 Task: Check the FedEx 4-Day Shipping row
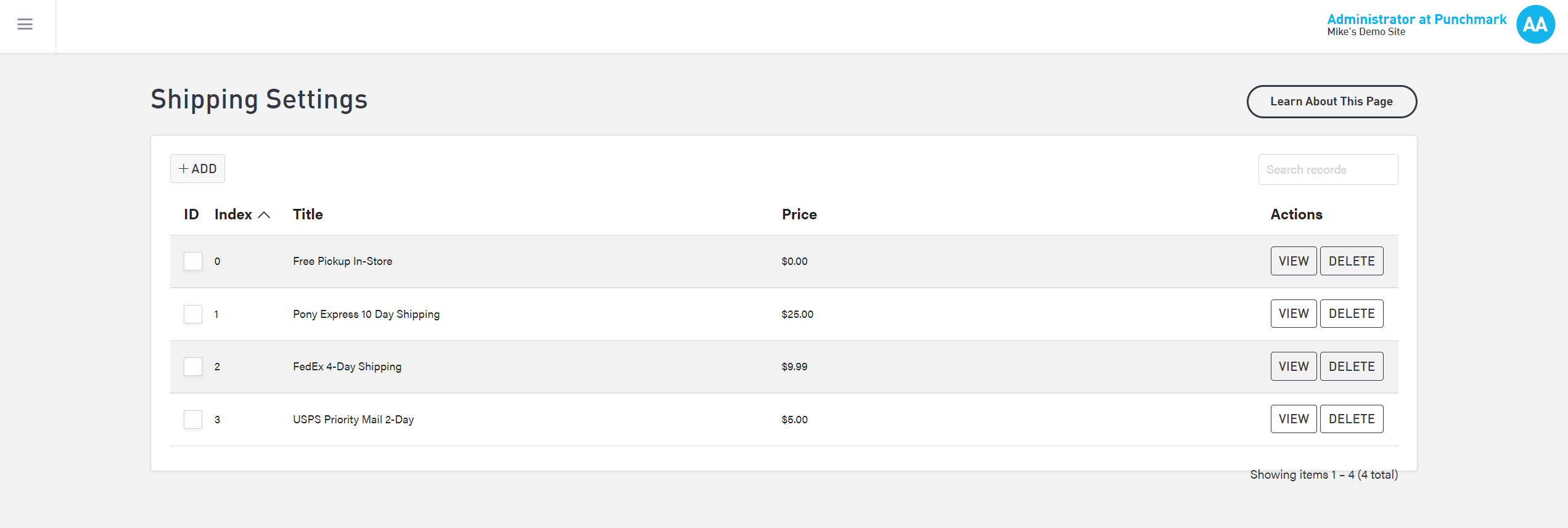tap(193, 367)
